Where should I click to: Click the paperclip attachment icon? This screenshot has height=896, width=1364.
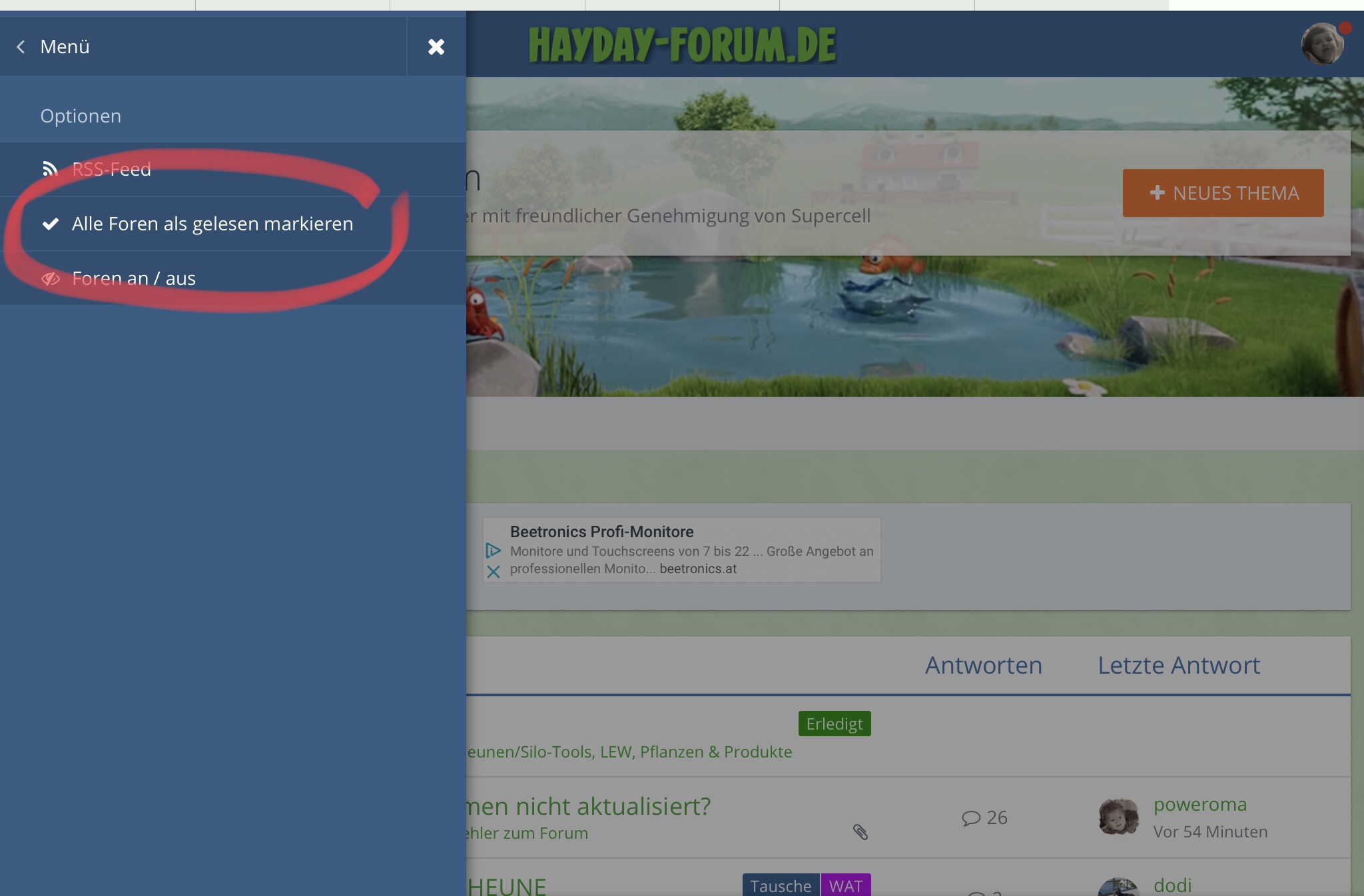click(860, 832)
